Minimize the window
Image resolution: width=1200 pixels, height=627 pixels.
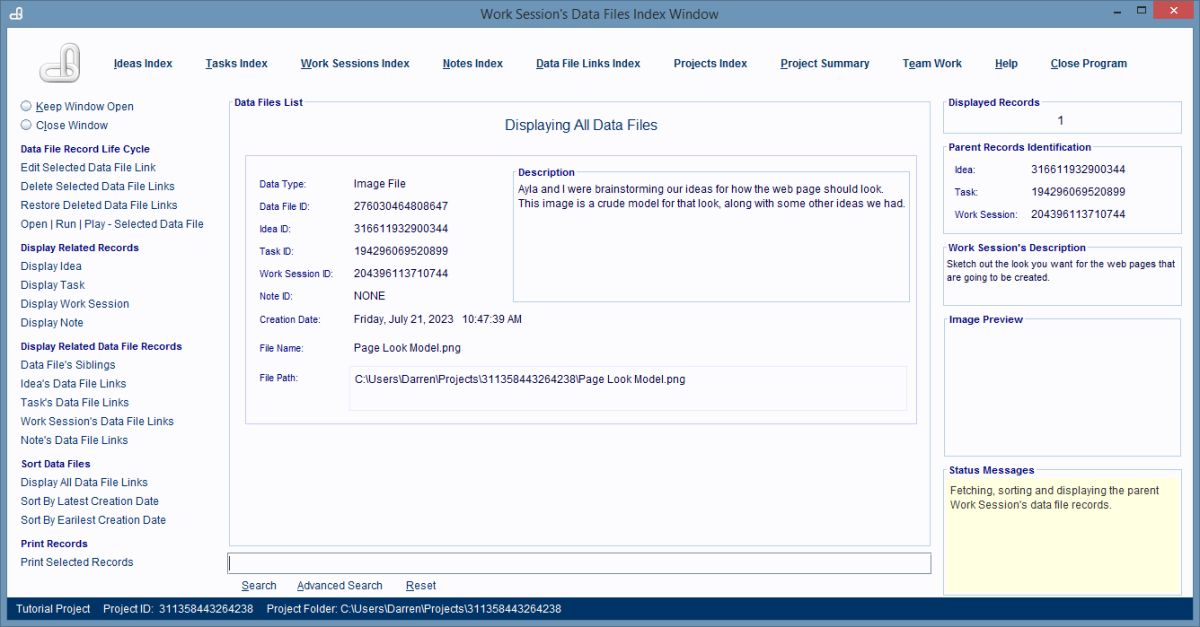(x=1119, y=10)
